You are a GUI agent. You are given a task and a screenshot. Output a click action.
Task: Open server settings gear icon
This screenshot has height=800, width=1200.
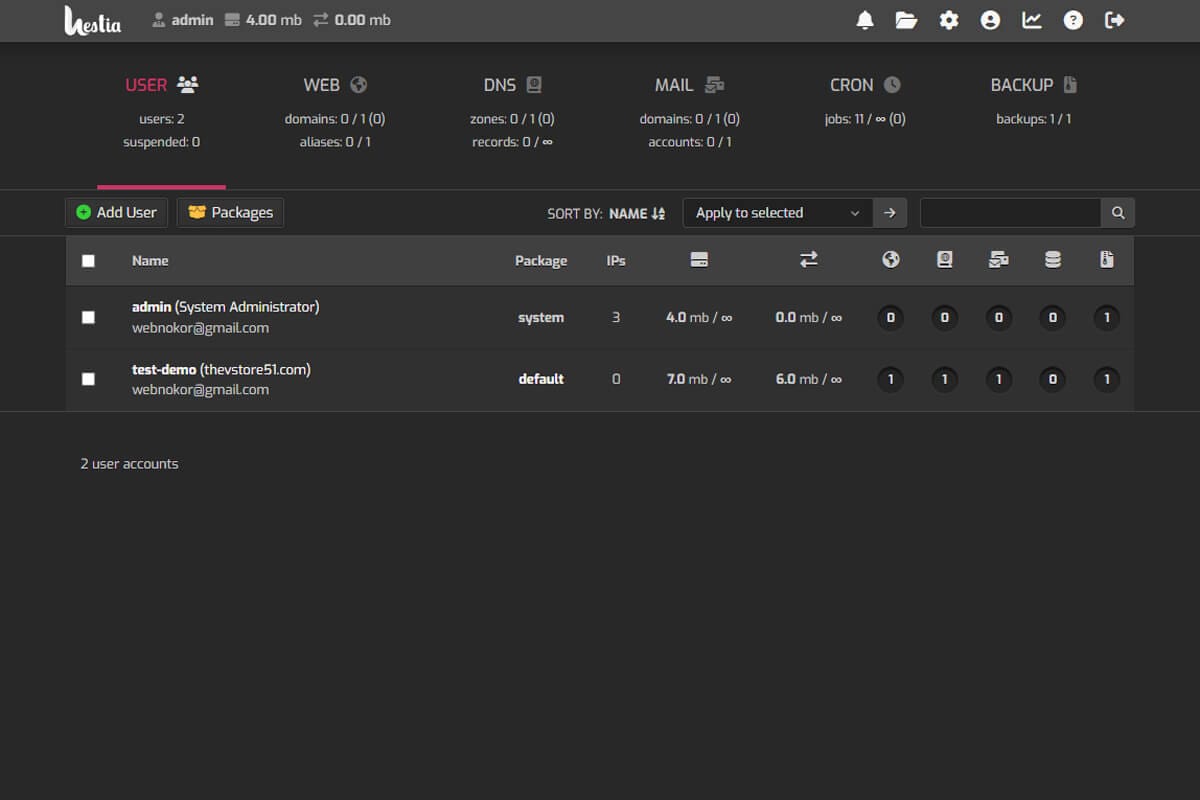point(949,20)
